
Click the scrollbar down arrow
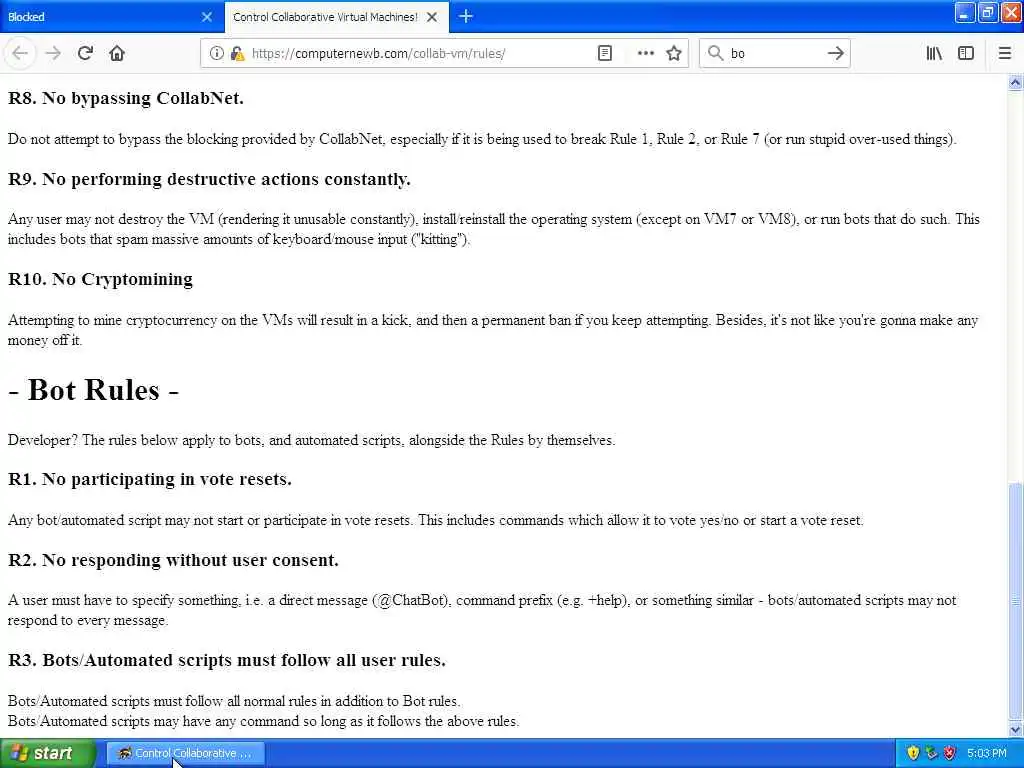coord(1015,729)
